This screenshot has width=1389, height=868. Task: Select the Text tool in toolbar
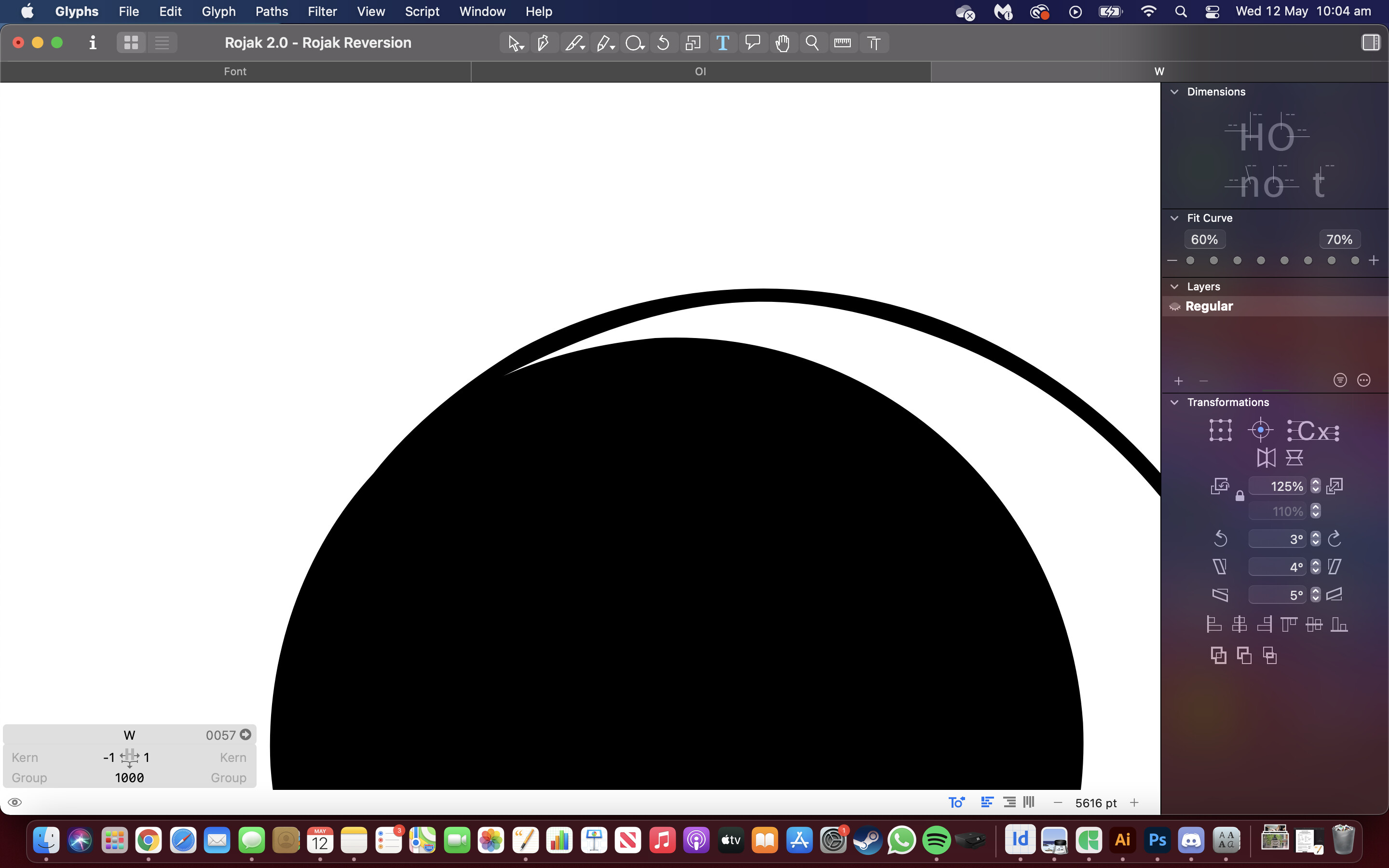pos(722,42)
